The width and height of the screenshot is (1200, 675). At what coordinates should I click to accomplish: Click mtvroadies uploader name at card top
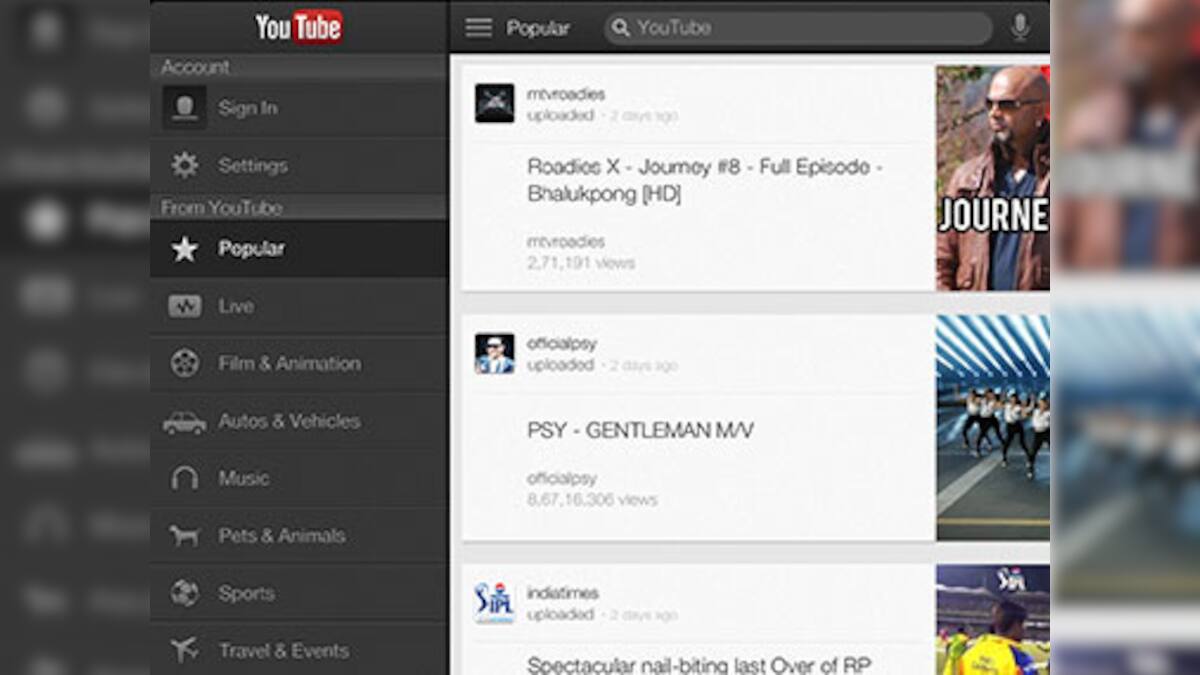tap(566, 94)
